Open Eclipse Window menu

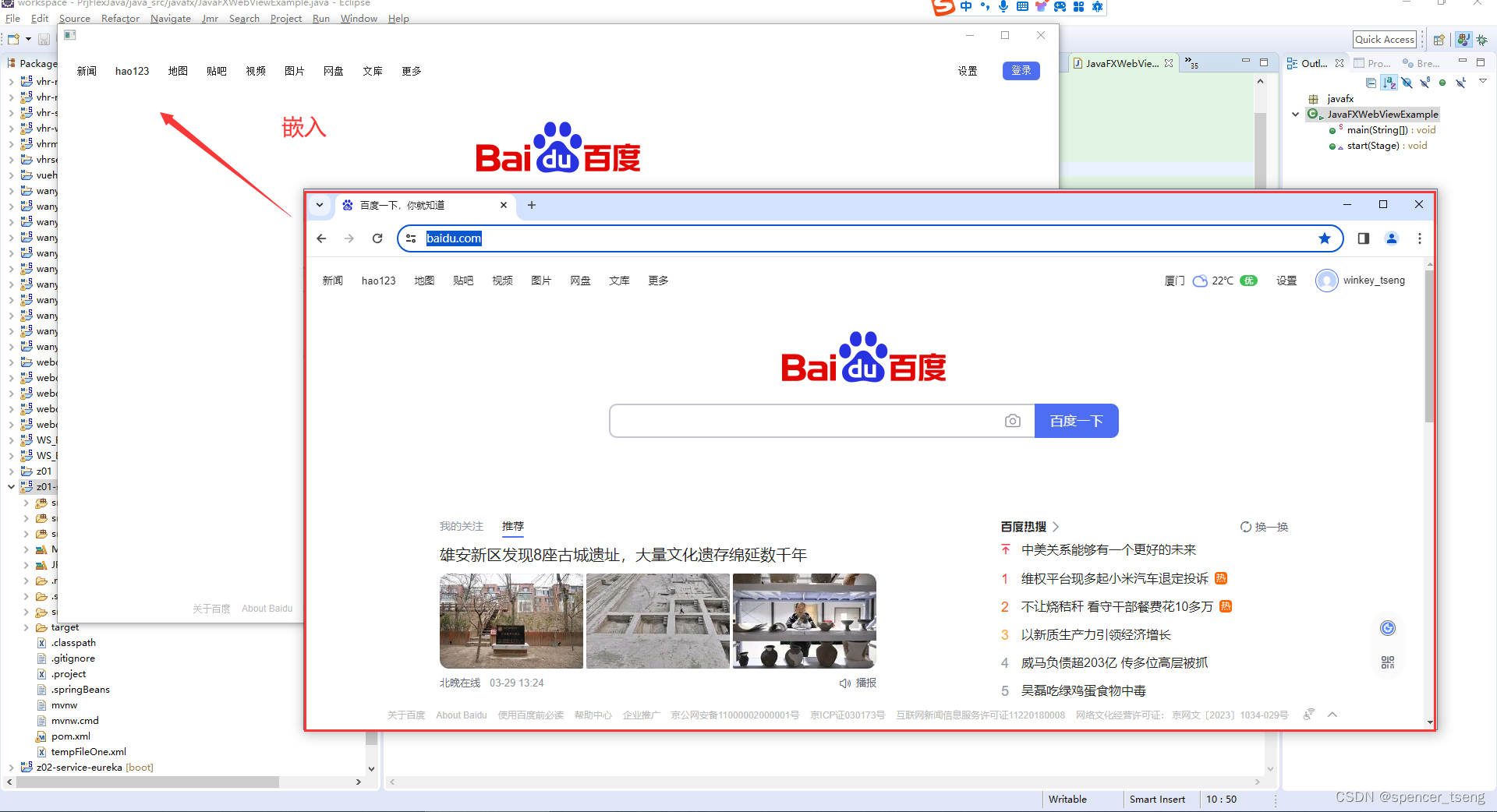tap(359, 19)
